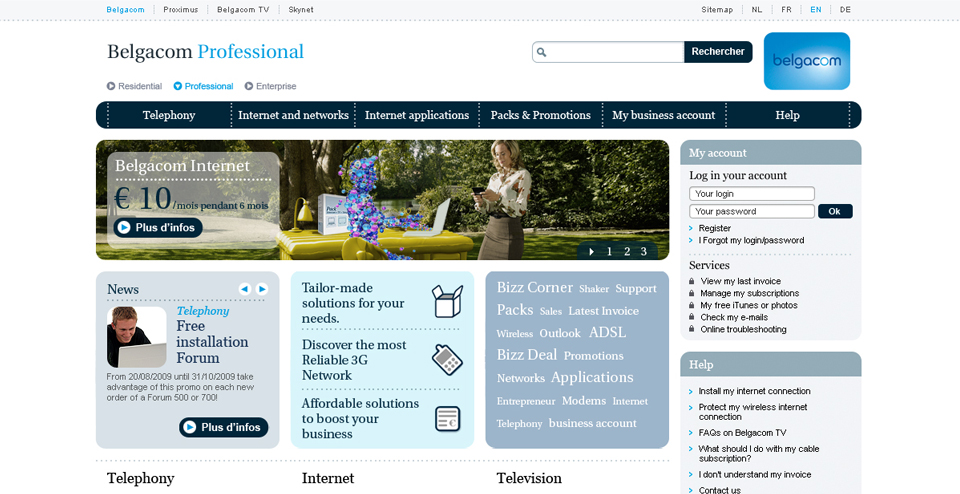Click the Entrepreneur tag
This screenshot has height=494, width=960.
tap(526, 402)
